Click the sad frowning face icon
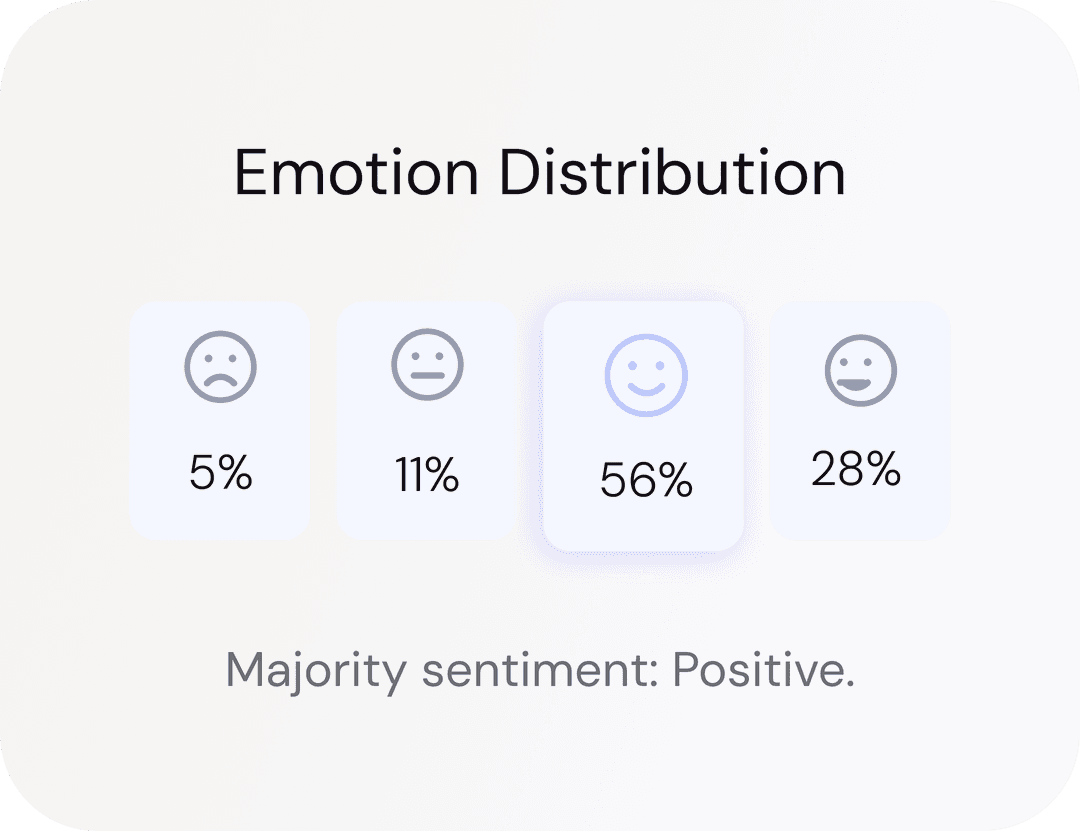1080x831 pixels. coord(220,367)
